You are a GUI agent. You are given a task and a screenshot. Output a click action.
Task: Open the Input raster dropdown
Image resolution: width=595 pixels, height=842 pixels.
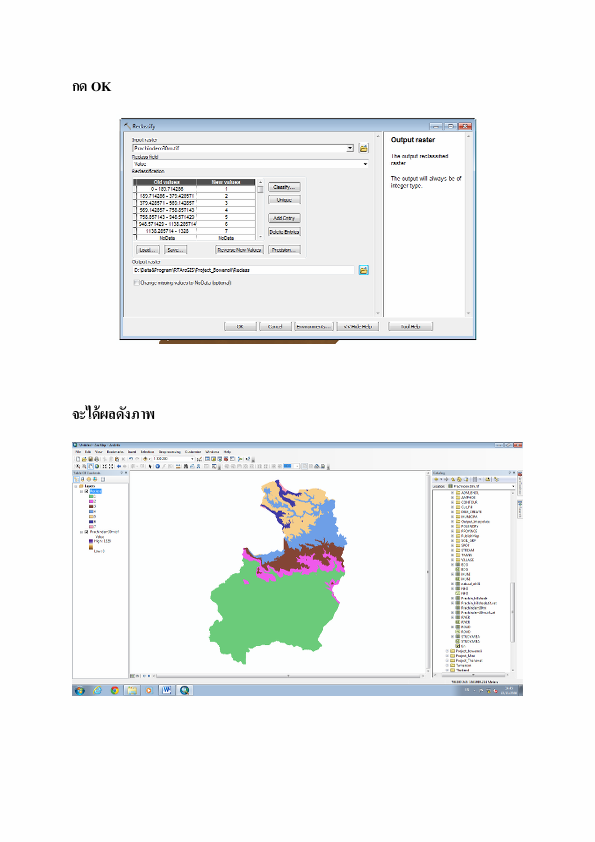(350, 148)
